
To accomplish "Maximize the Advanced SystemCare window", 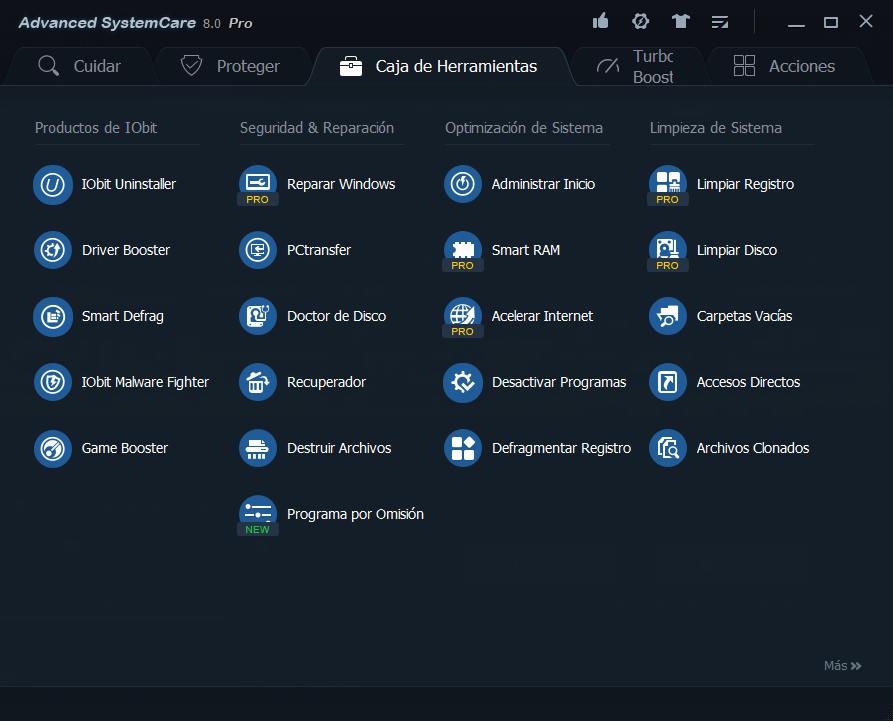I will point(831,22).
